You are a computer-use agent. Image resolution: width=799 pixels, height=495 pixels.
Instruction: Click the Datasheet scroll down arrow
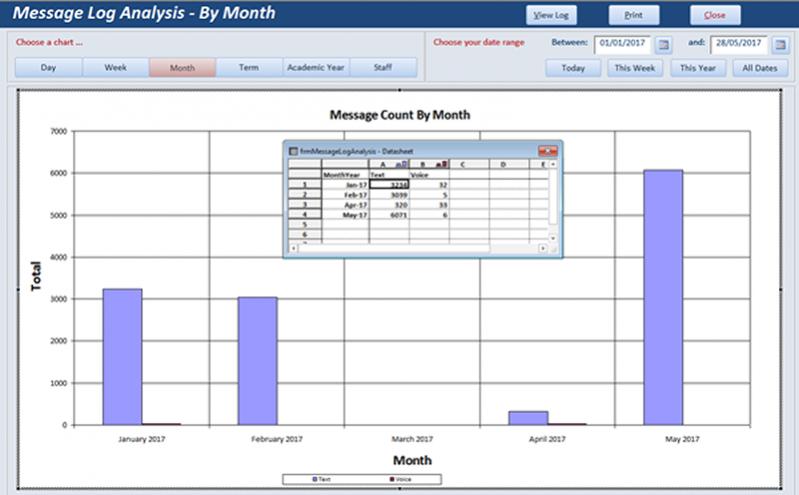point(553,238)
